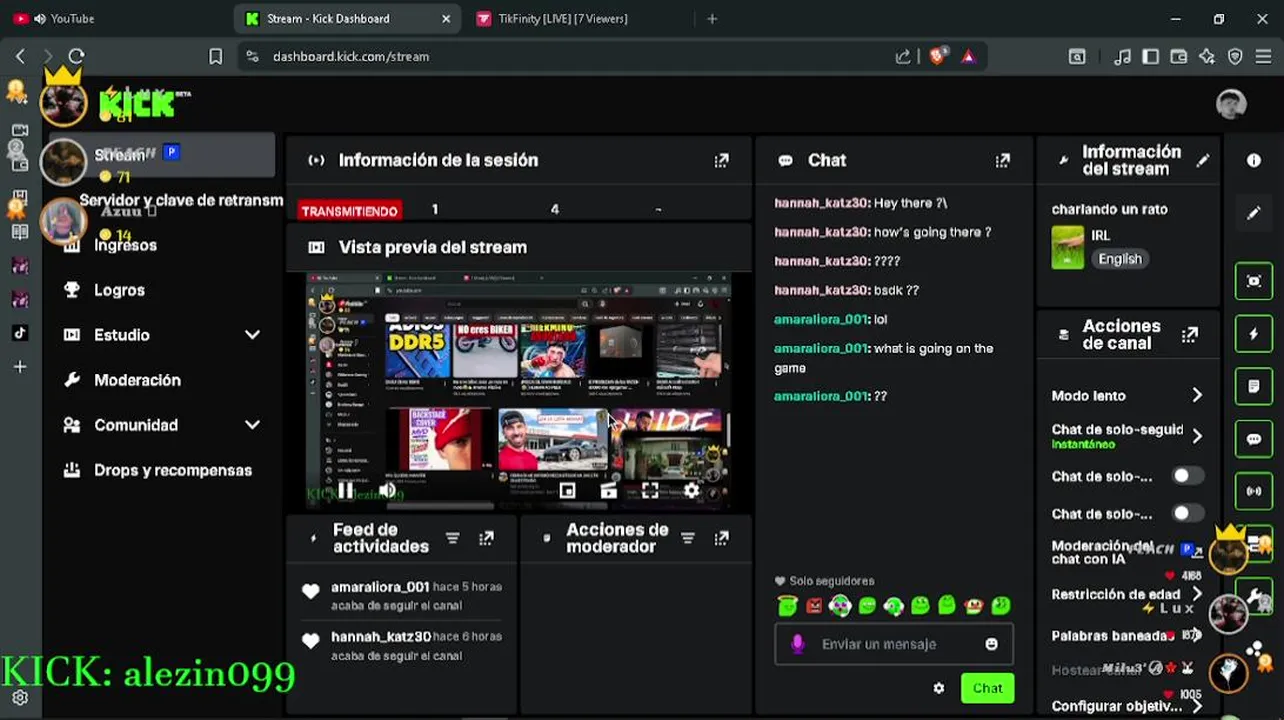Image resolution: width=1284 pixels, height=720 pixels.
Task: Open Ingresos in the sidebar
Action: pyautogui.click(x=125, y=245)
